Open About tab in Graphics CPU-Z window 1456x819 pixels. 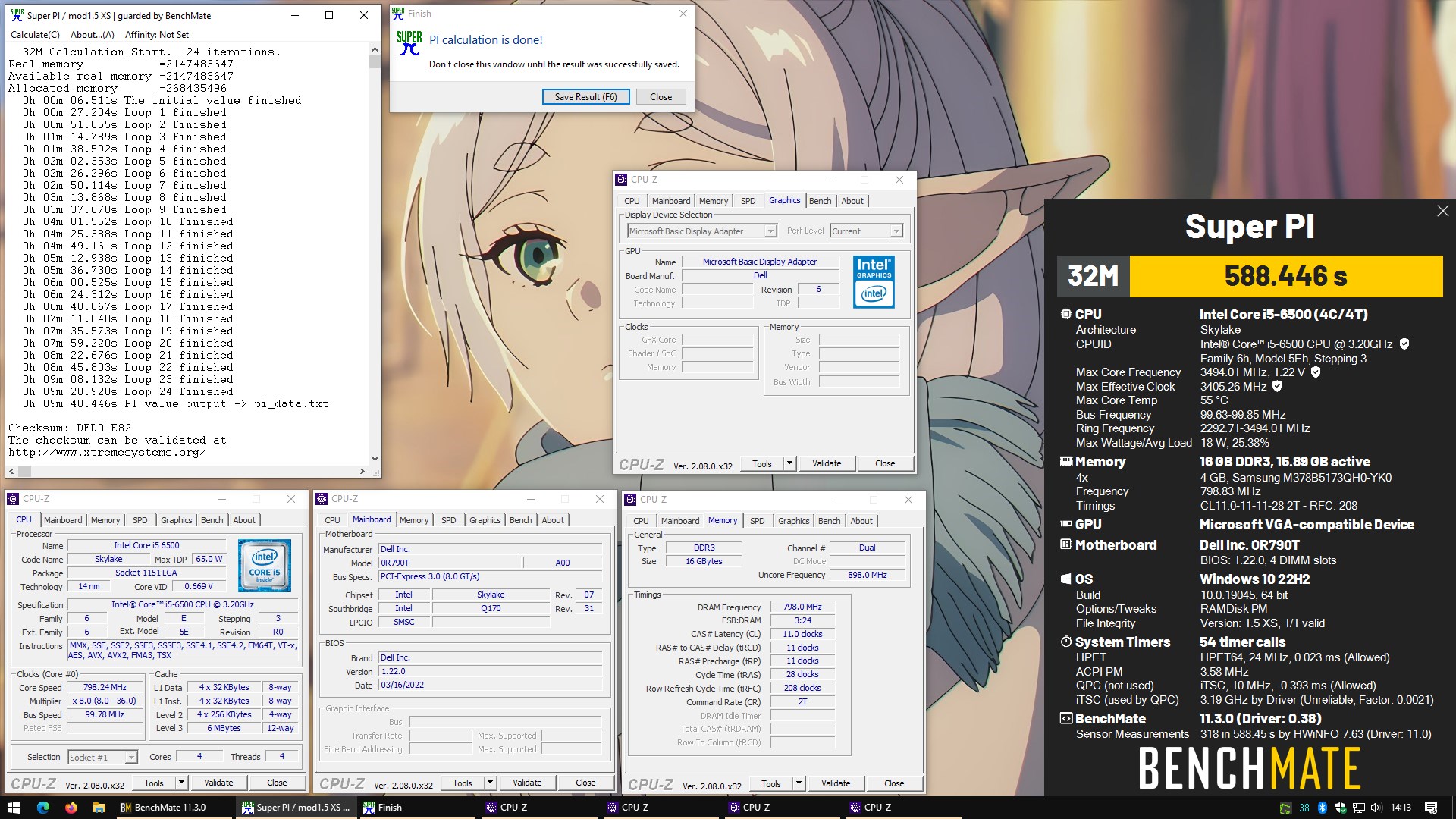tap(852, 201)
